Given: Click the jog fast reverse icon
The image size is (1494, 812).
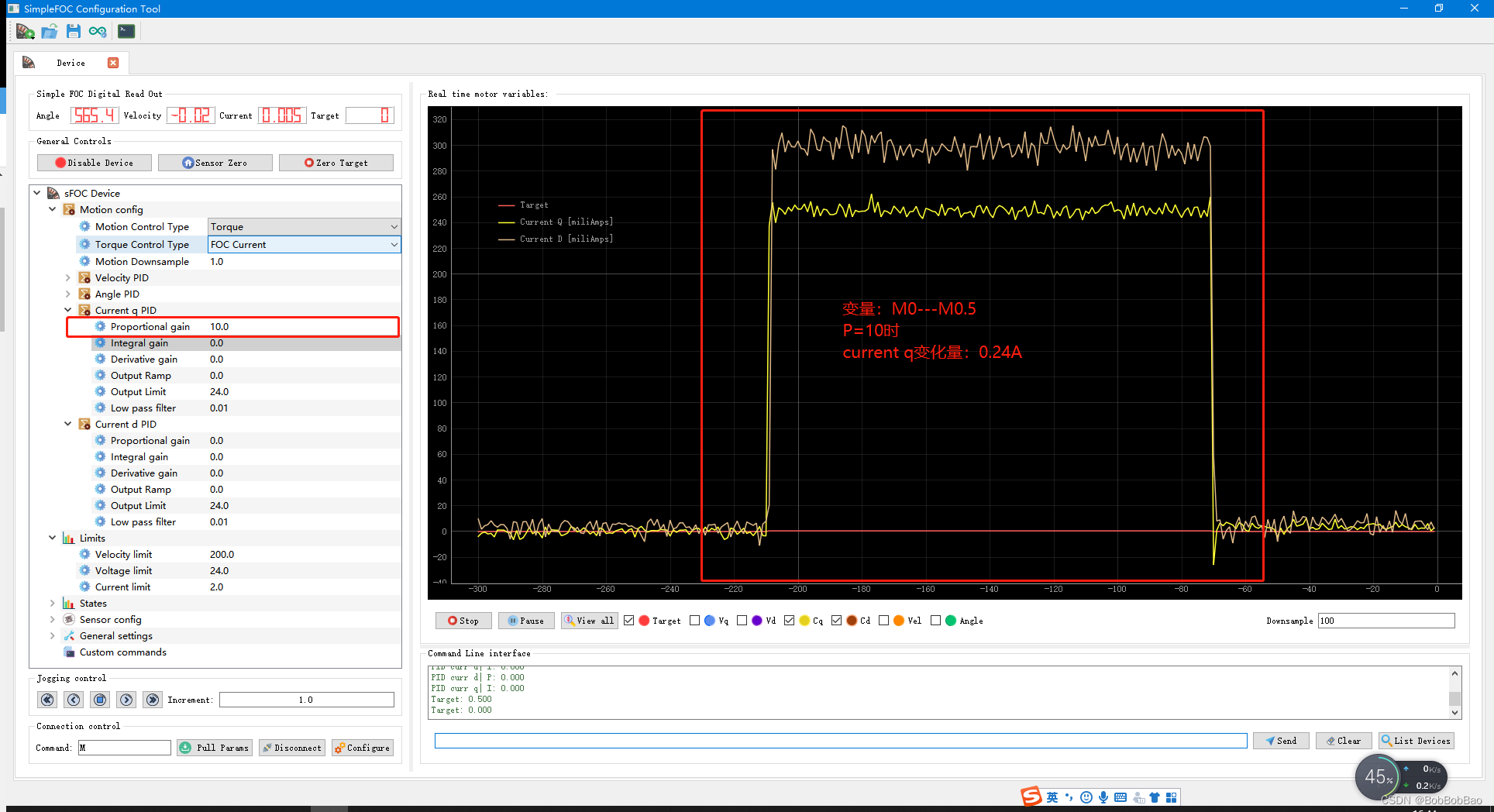Looking at the screenshot, I should point(47,700).
